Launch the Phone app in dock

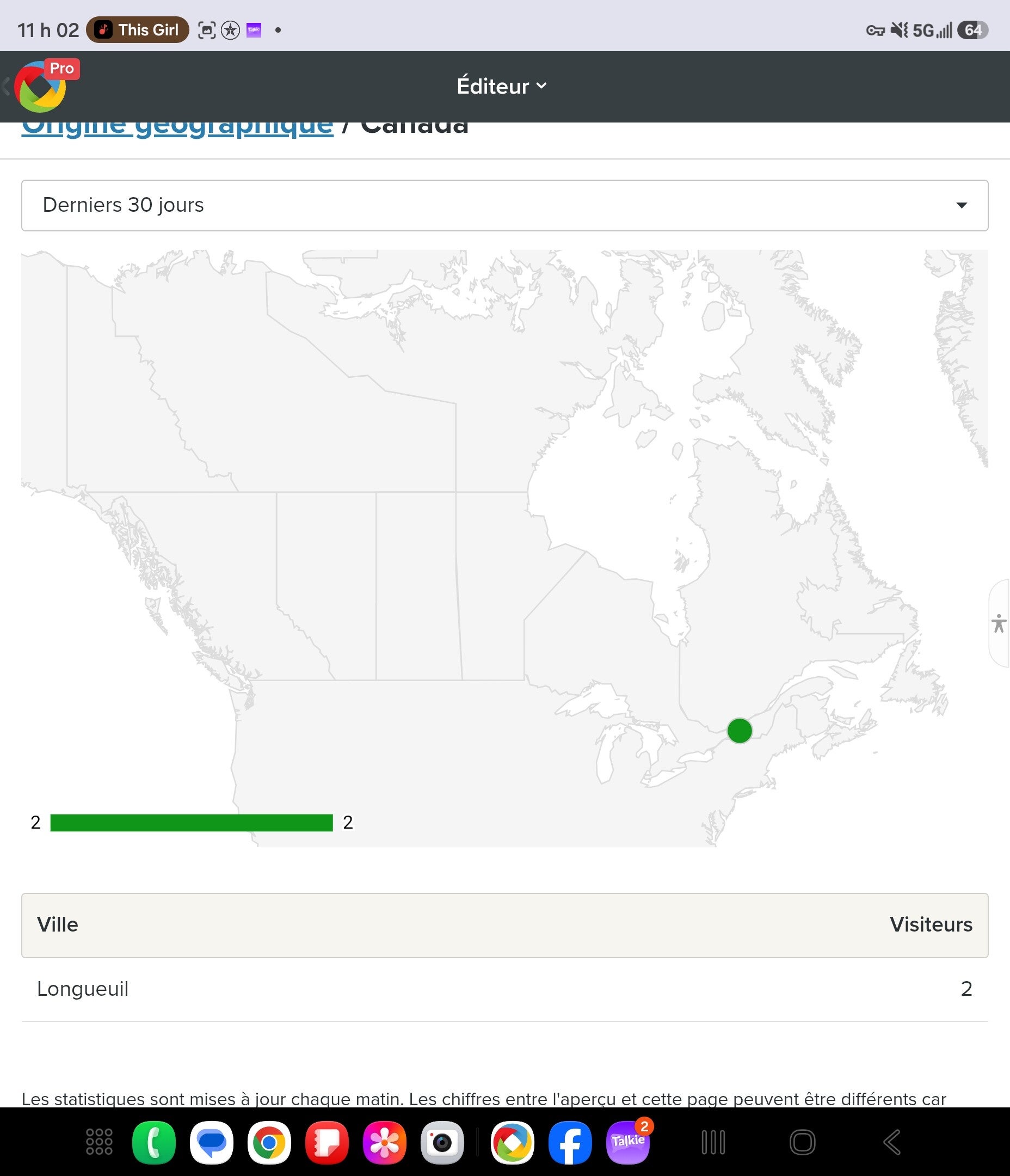point(154,1142)
